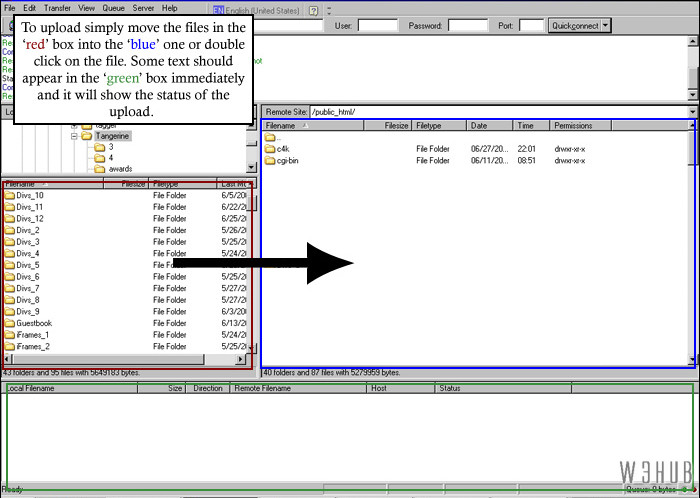Sort remote files by Time column
The height and width of the screenshot is (498, 700).
(x=531, y=126)
